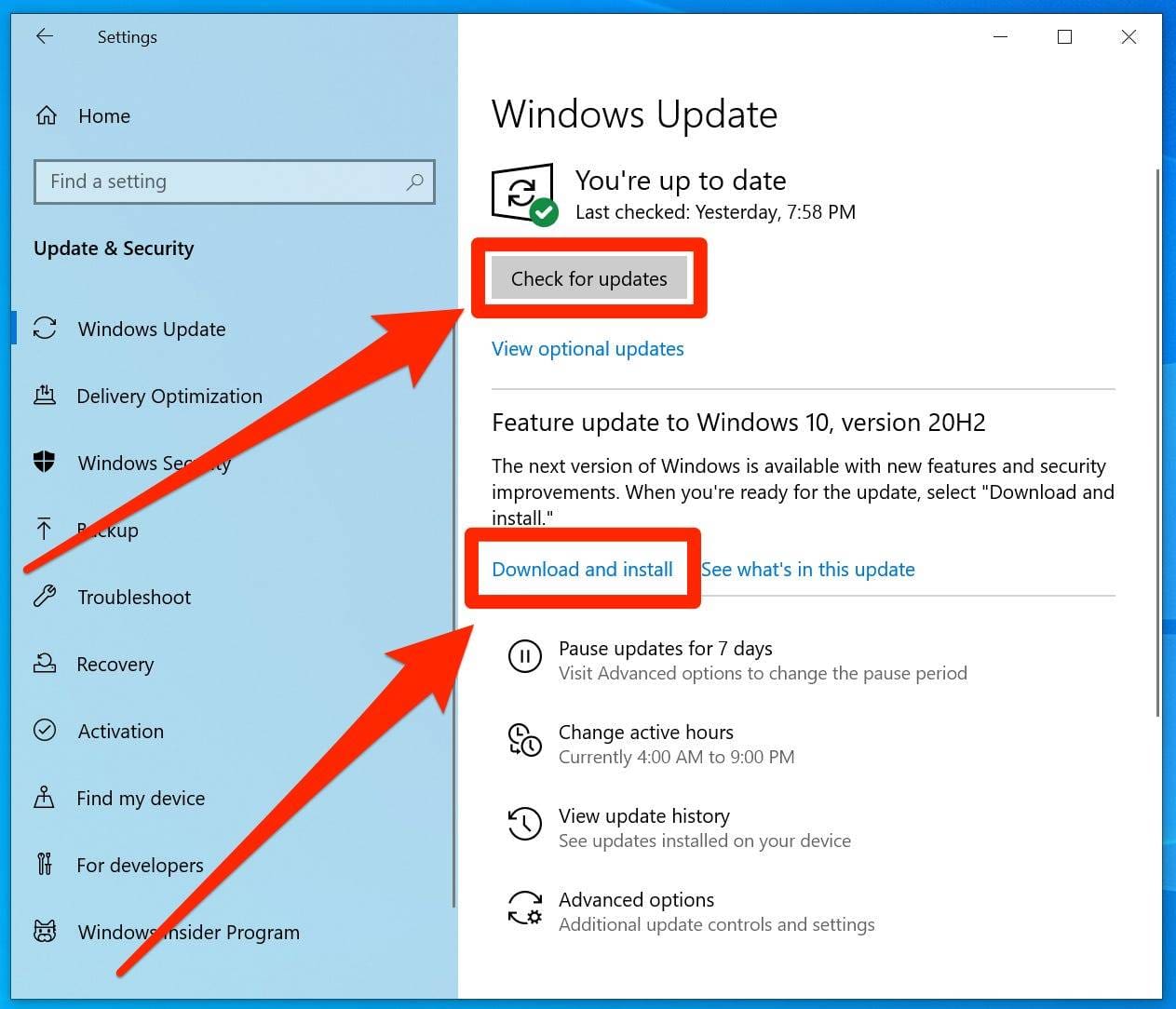Open View optional updates link
Image resolution: width=1176 pixels, height=1009 pixels.
point(588,349)
